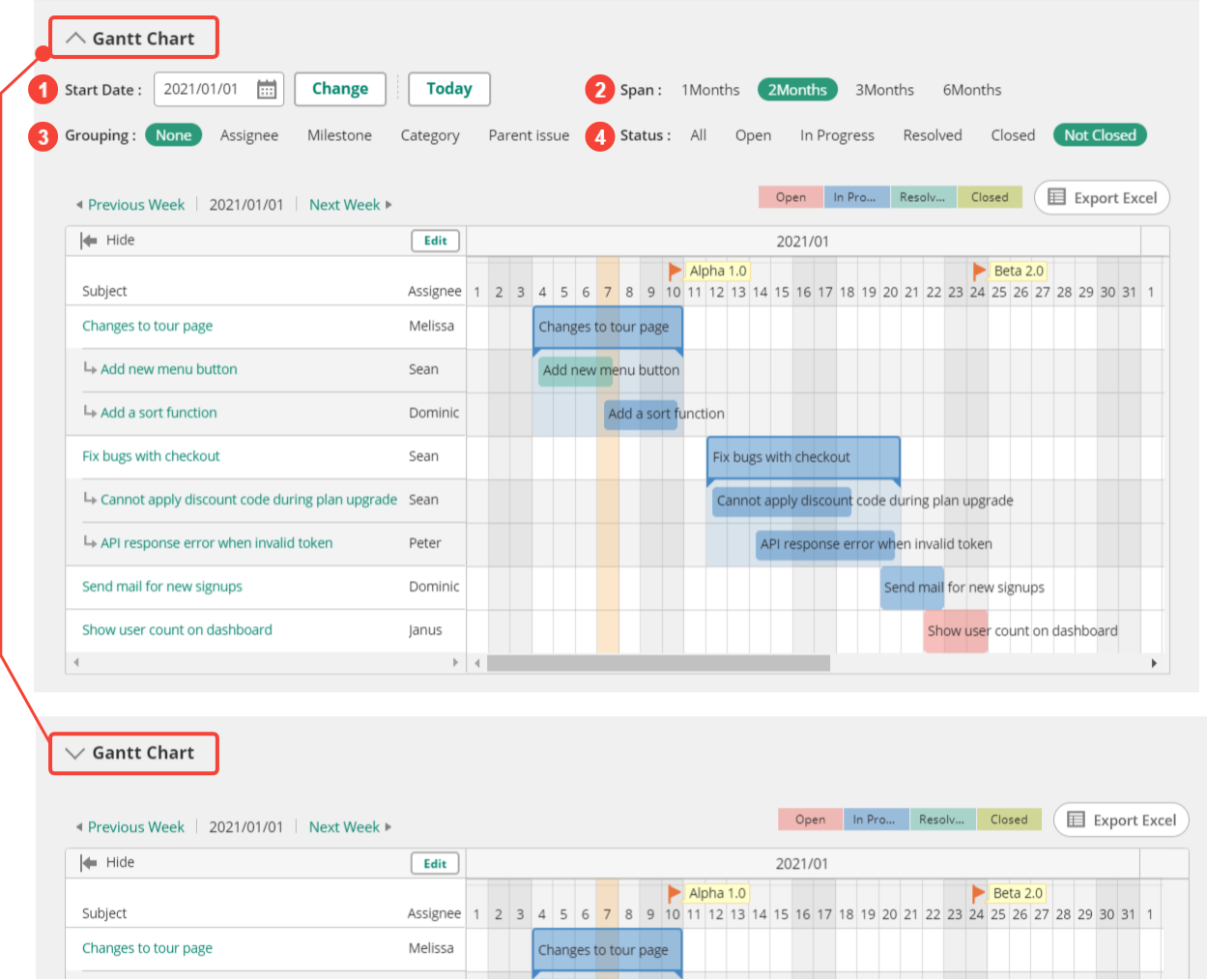The image size is (1207, 980).
Task: Set grouping to None
Action: (174, 135)
